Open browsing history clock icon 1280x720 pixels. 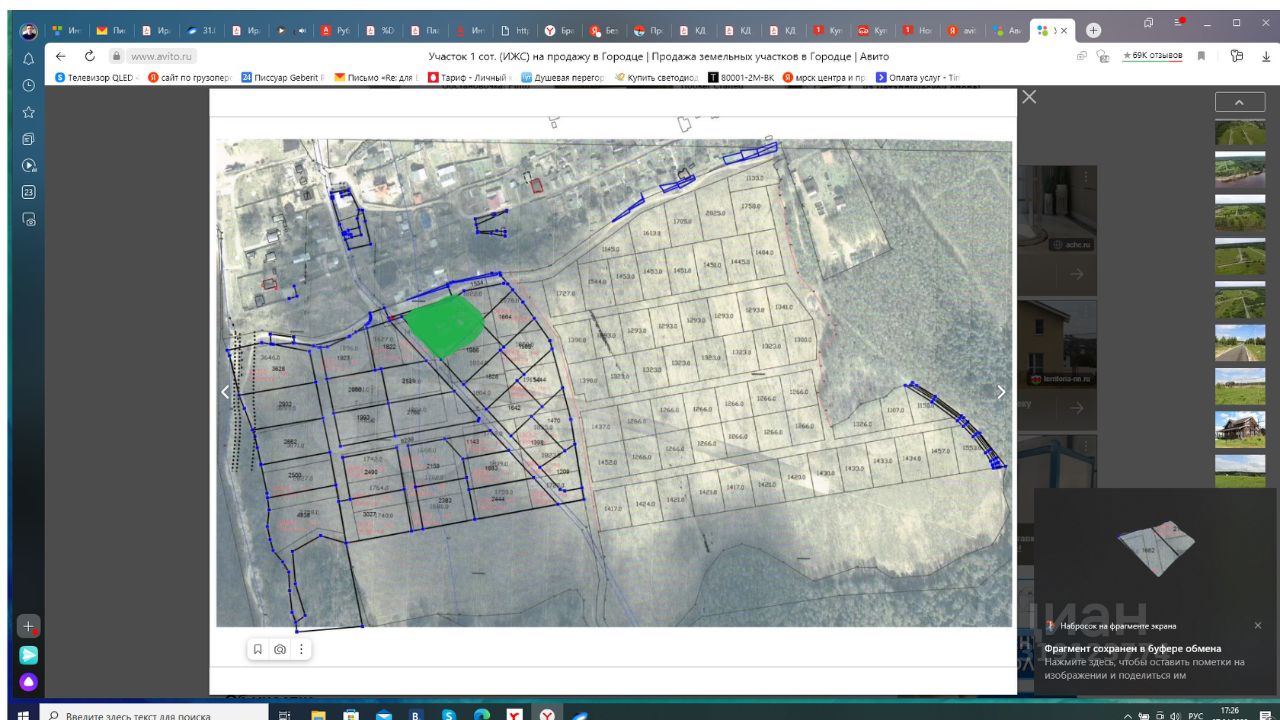[x=29, y=86]
